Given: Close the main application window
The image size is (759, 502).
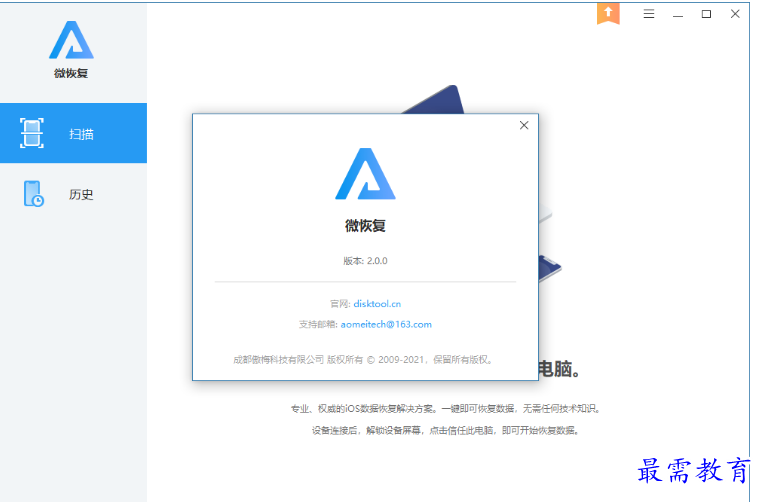Looking at the screenshot, I should point(735,14).
